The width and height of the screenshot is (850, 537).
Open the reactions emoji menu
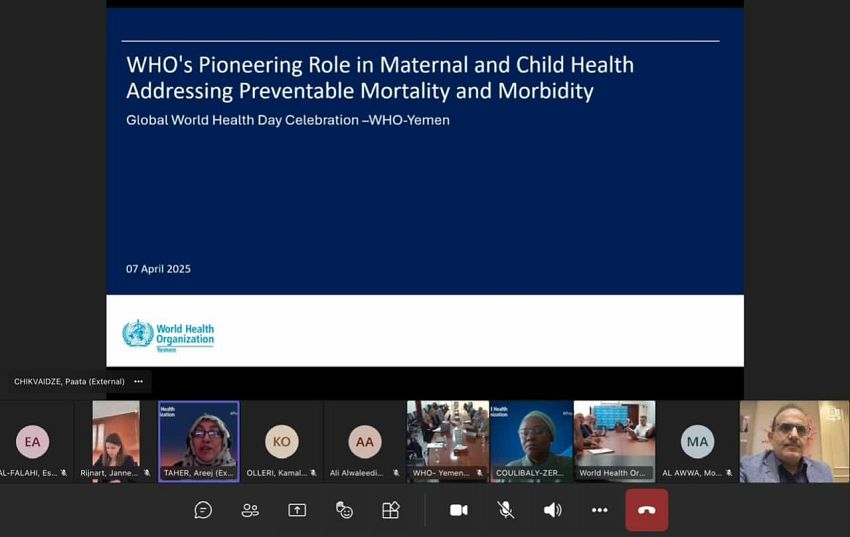tap(344, 510)
